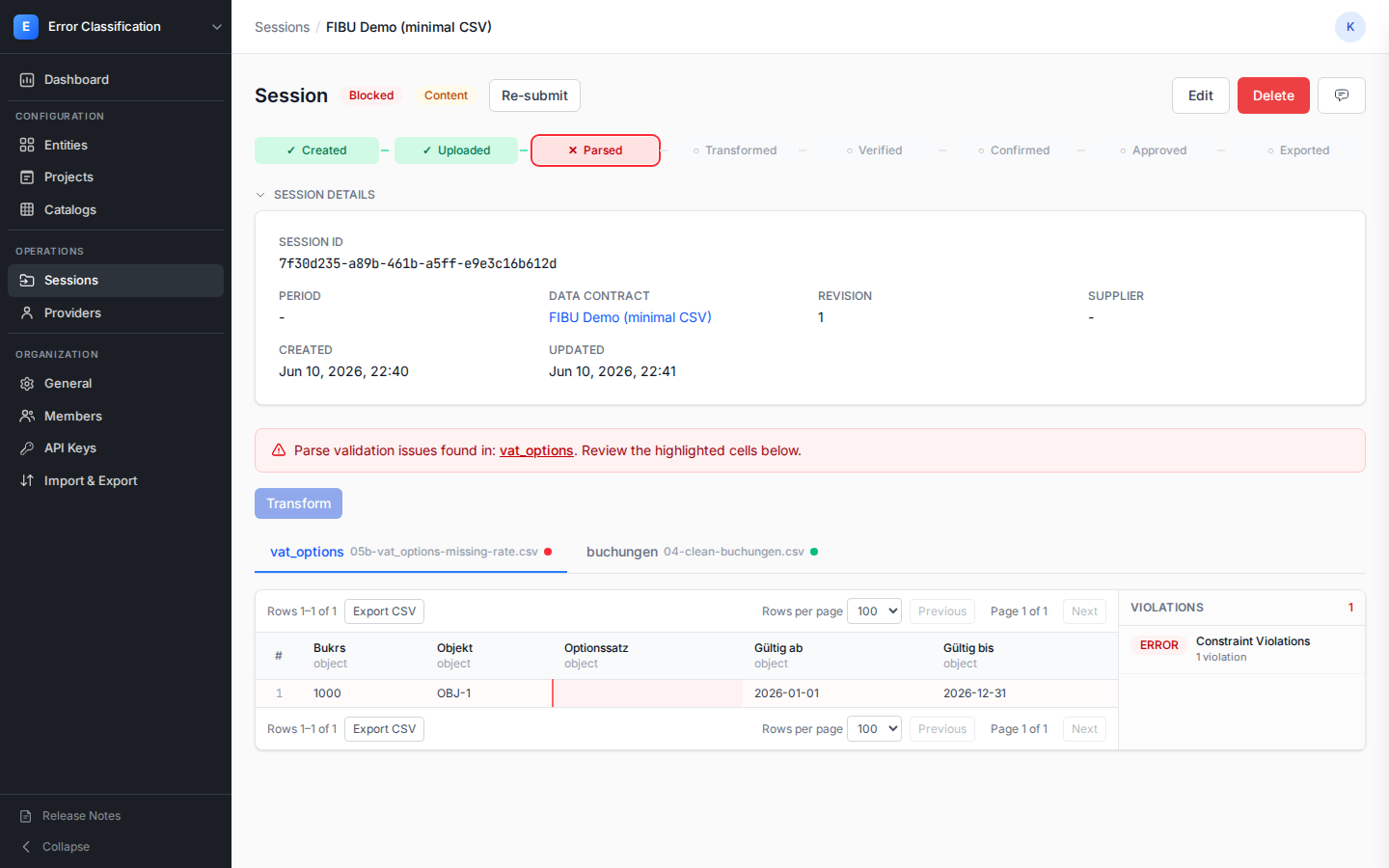Click the Entities grid icon
This screenshot has width=1389, height=868.
[x=27, y=145]
